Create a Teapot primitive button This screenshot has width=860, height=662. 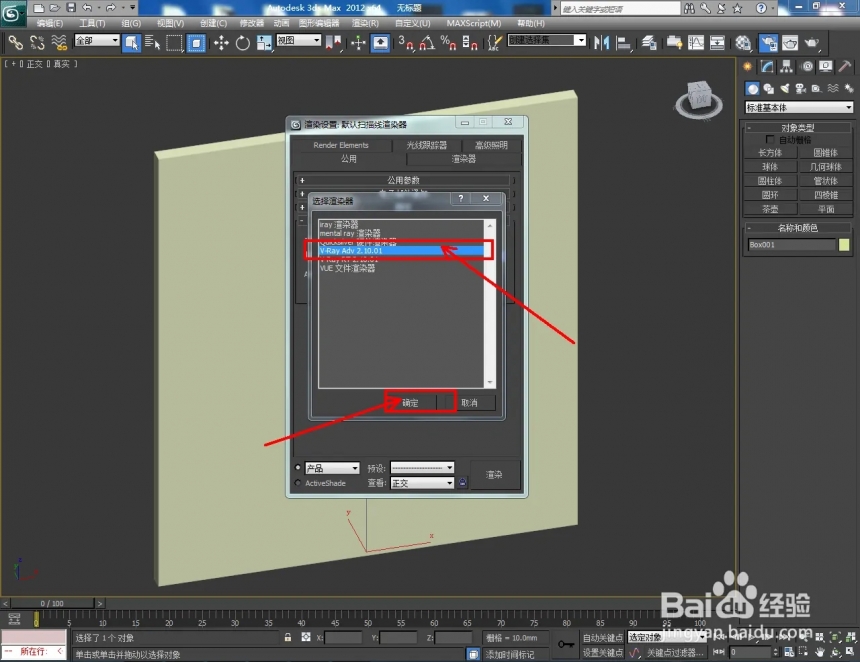(770, 209)
